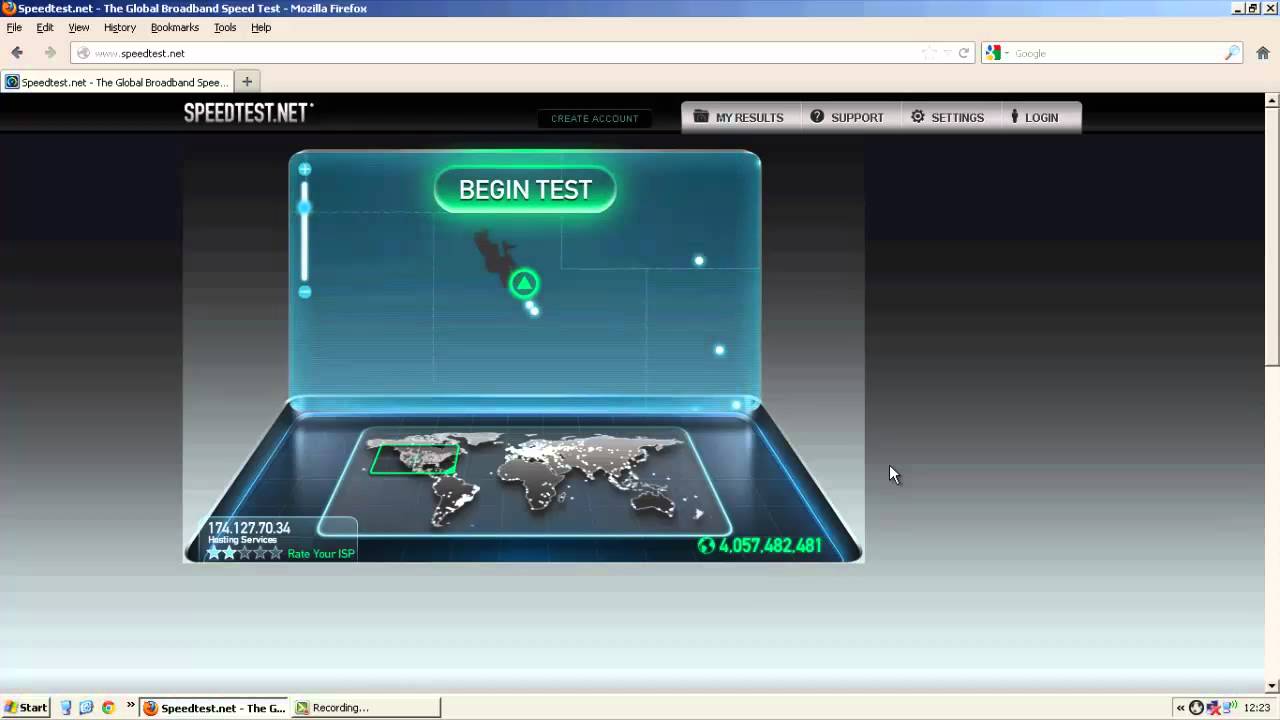This screenshot has height=720, width=1280.
Task: Click the green highlighted region on world map
Action: point(414,459)
